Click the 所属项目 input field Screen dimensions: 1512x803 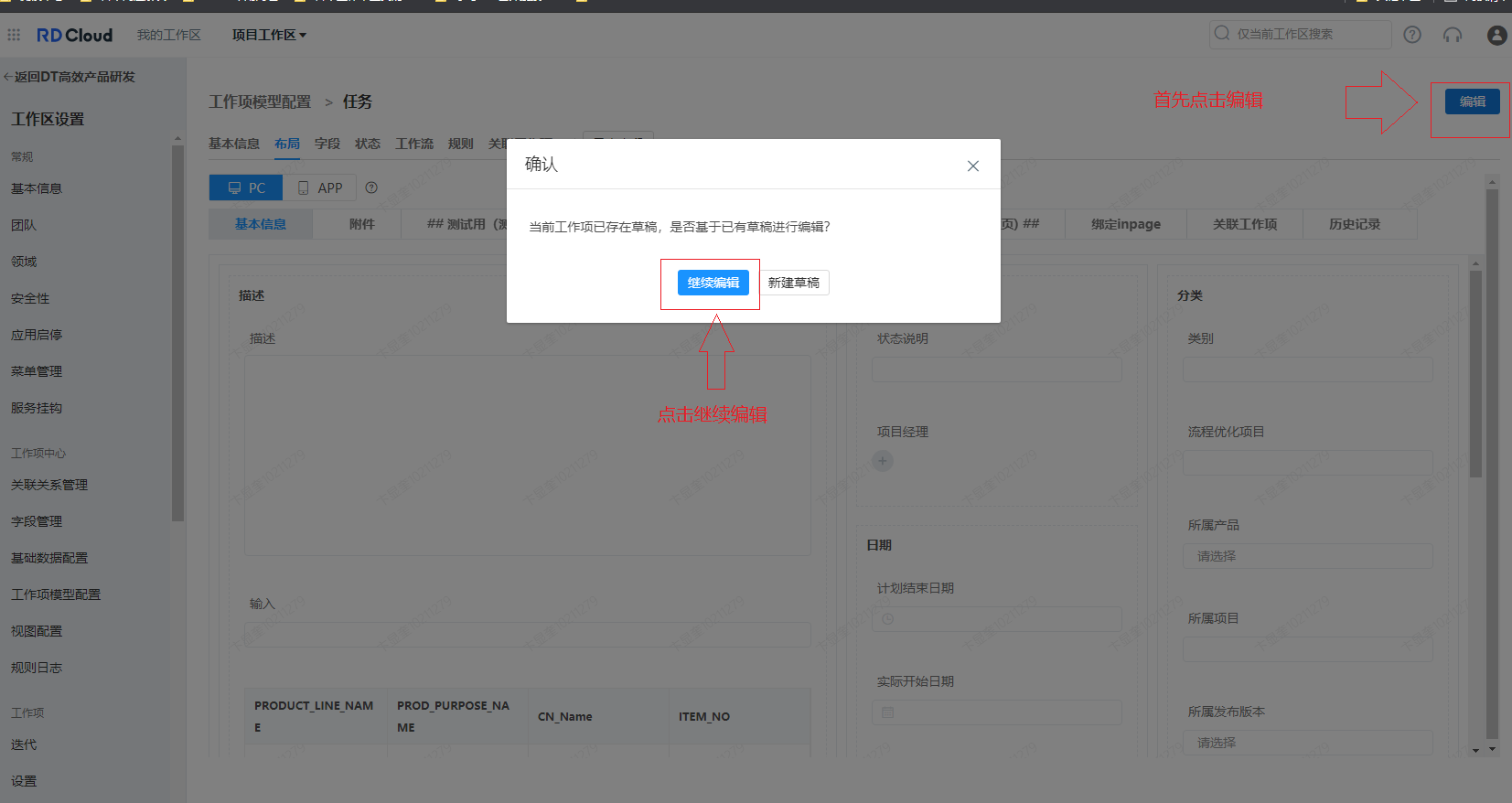tap(1308, 649)
